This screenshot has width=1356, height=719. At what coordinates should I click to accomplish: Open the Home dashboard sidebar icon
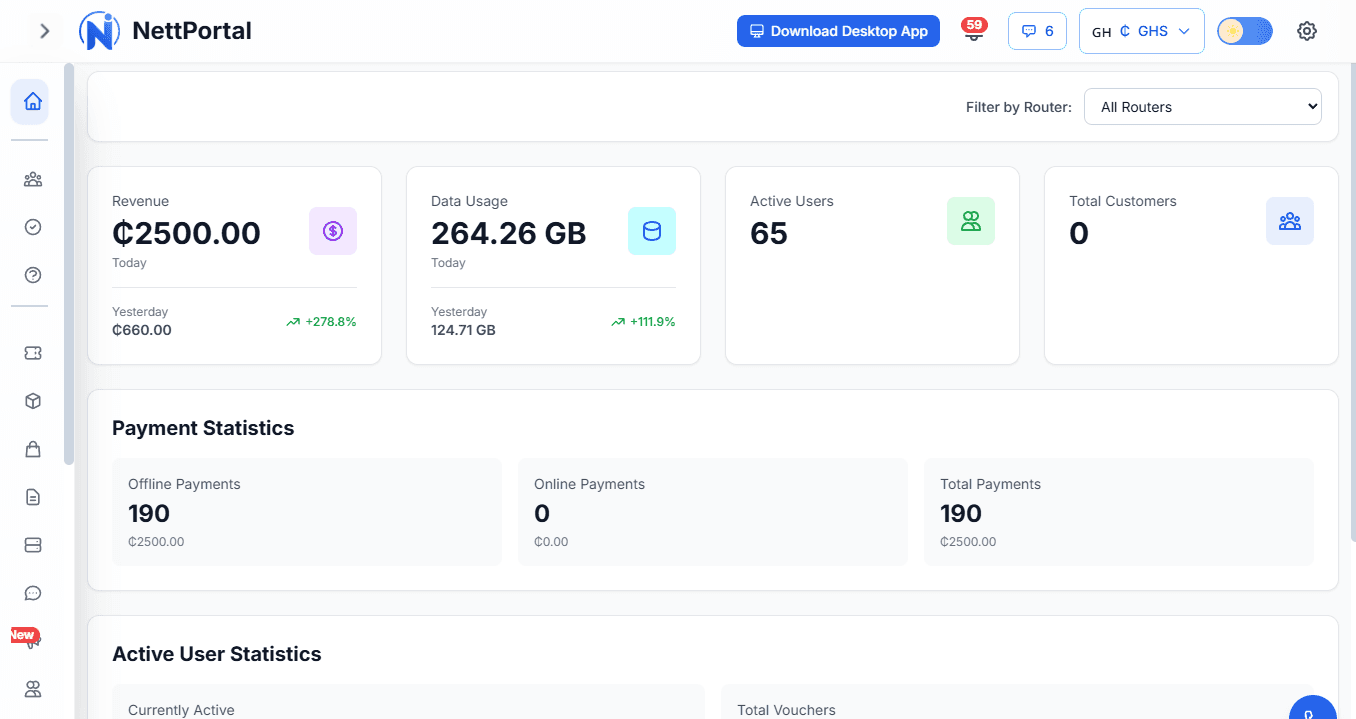(x=32, y=101)
